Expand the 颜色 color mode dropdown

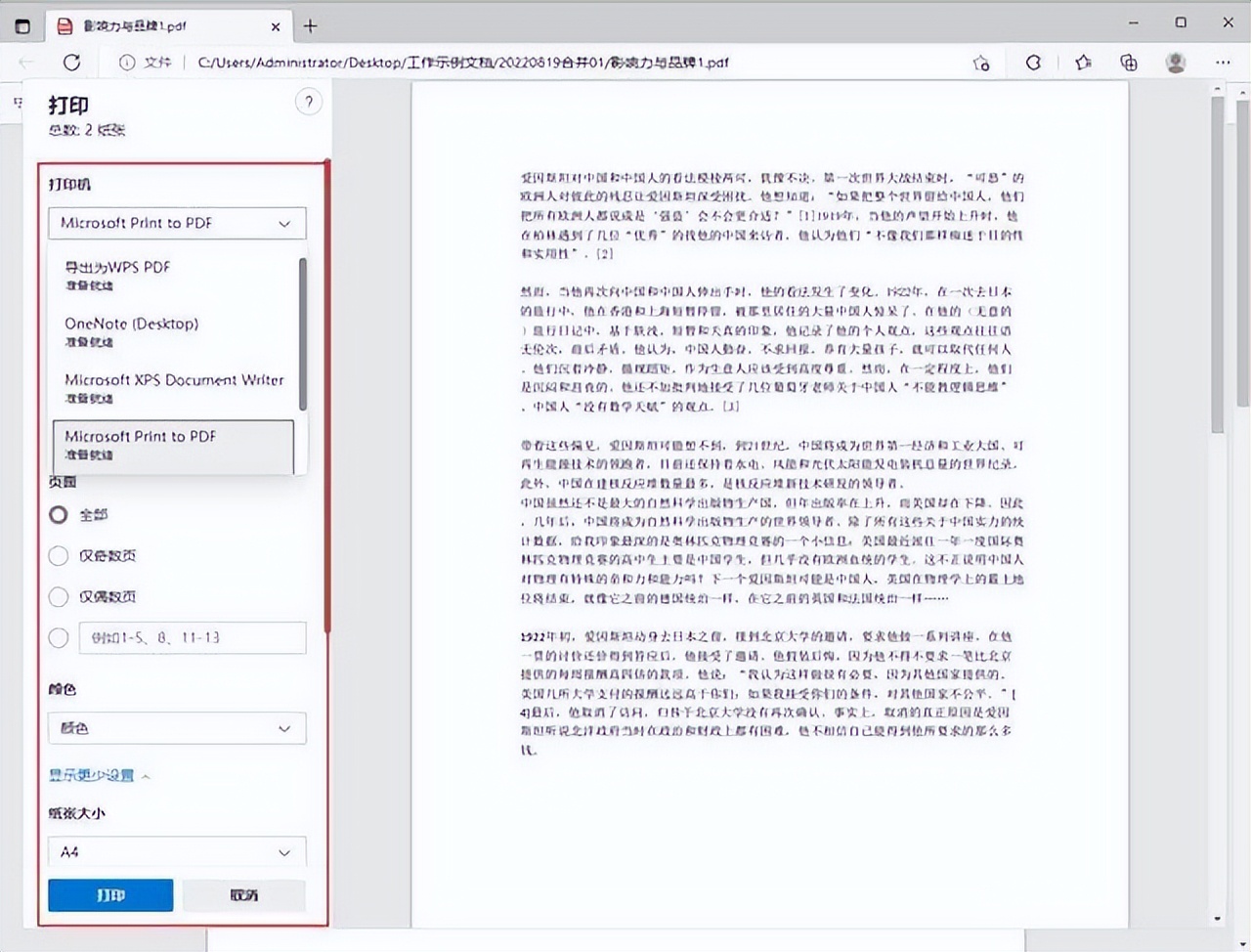(176, 728)
